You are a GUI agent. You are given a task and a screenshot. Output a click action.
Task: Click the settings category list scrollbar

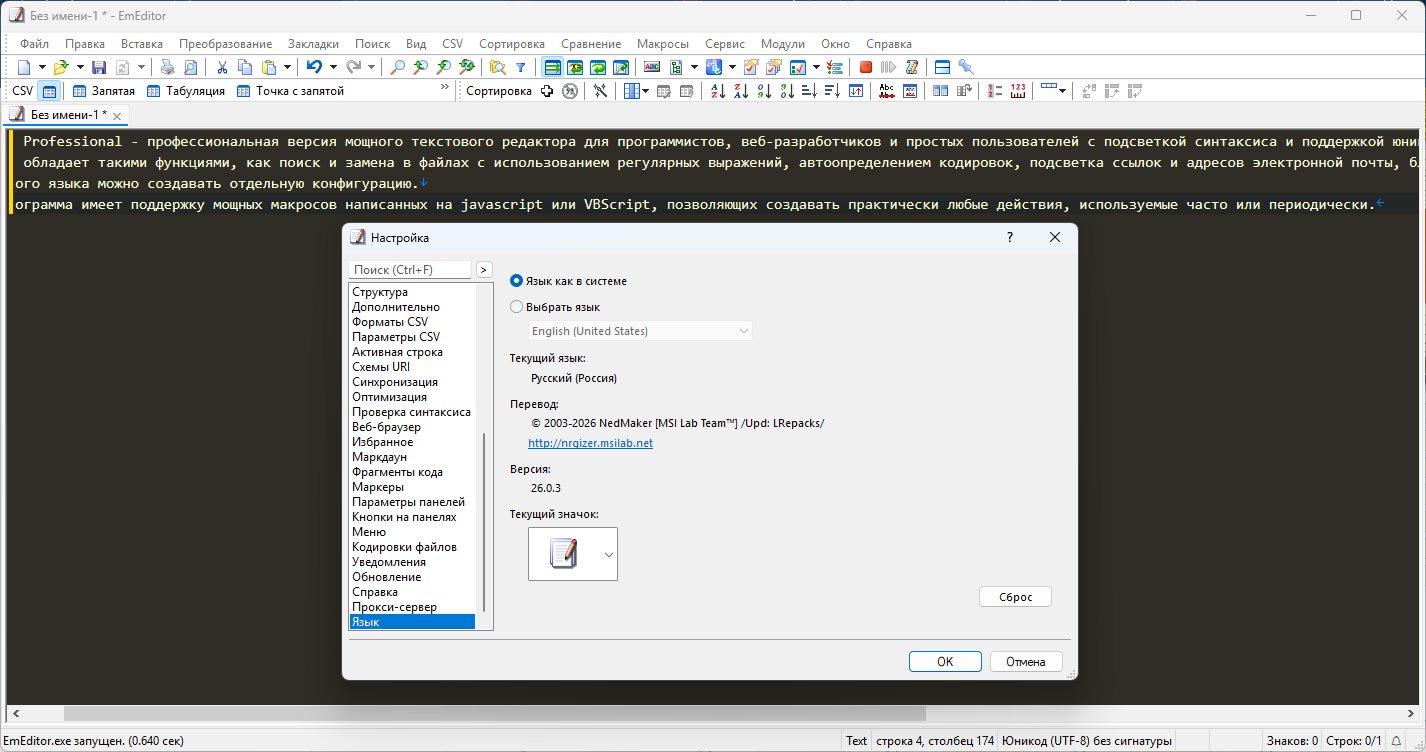(x=485, y=520)
